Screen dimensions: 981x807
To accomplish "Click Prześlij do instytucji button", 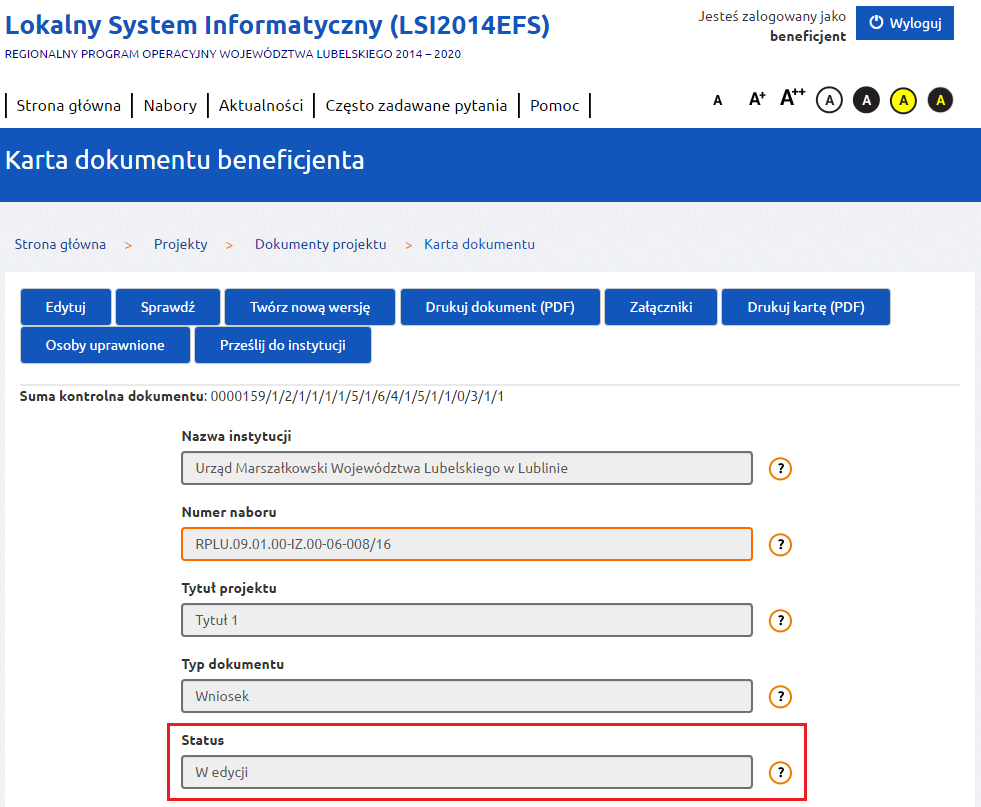I will (283, 345).
